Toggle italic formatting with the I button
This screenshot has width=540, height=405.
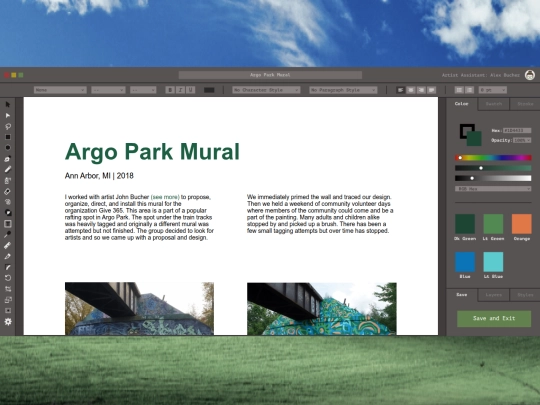pos(180,90)
